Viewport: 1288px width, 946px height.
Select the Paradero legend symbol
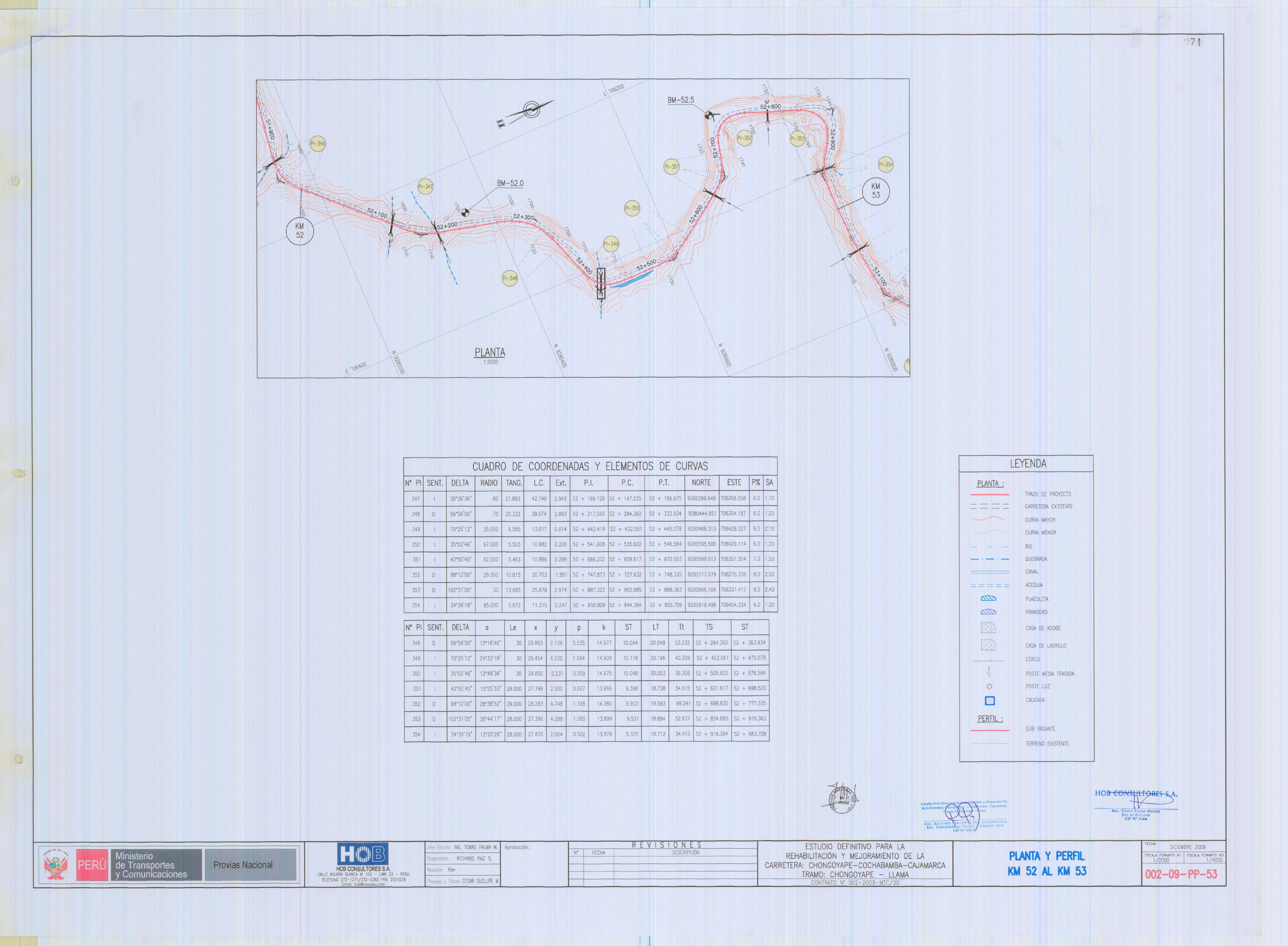click(989, 612)
